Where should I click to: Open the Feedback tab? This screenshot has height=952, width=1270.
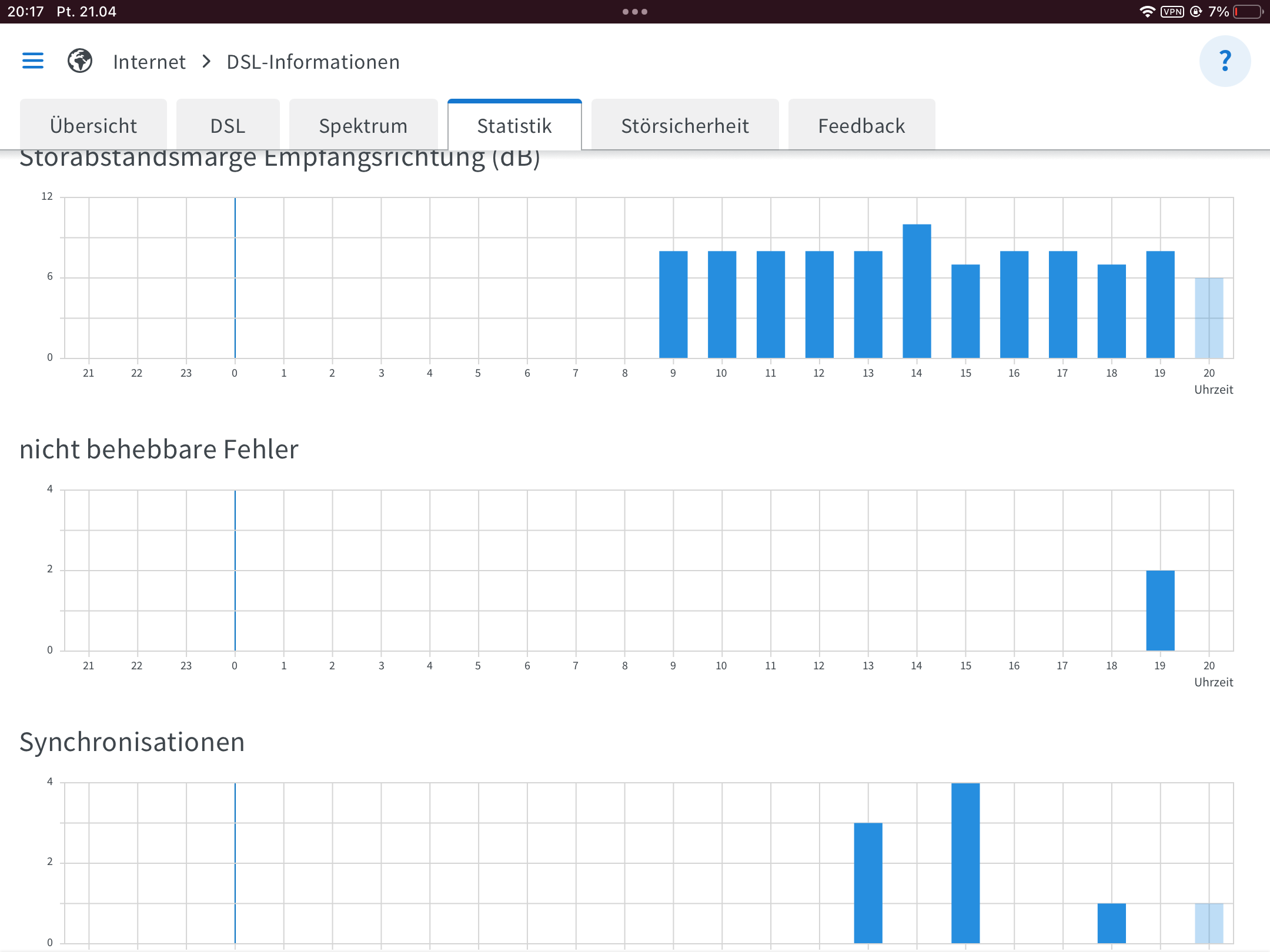[861, 126]
